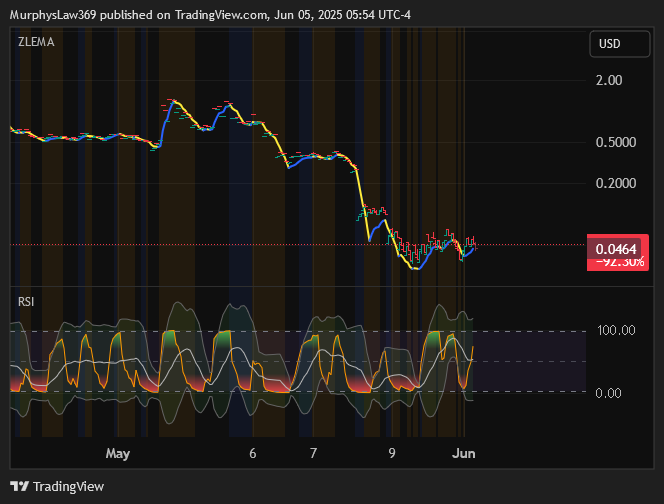This screenshot has height=504, width=664.
Task: Click the TradingView logo icon
Action: pyautogui.click(x=19, y=486)
